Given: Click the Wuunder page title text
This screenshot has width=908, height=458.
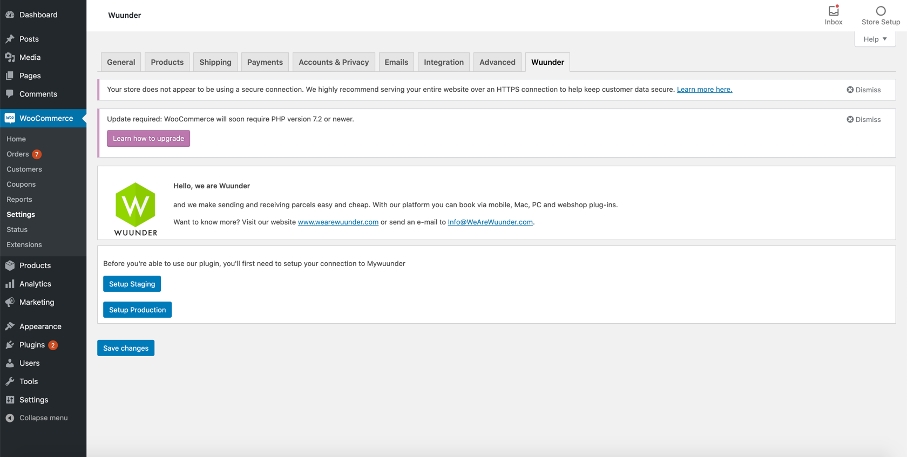Looking at the screenshot, I should point(125,16).
